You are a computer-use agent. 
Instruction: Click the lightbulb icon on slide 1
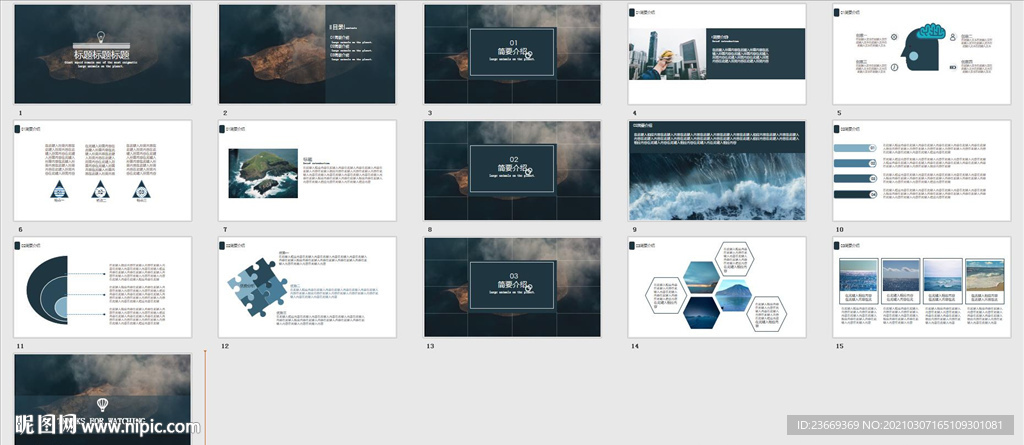tap(101, 37)
